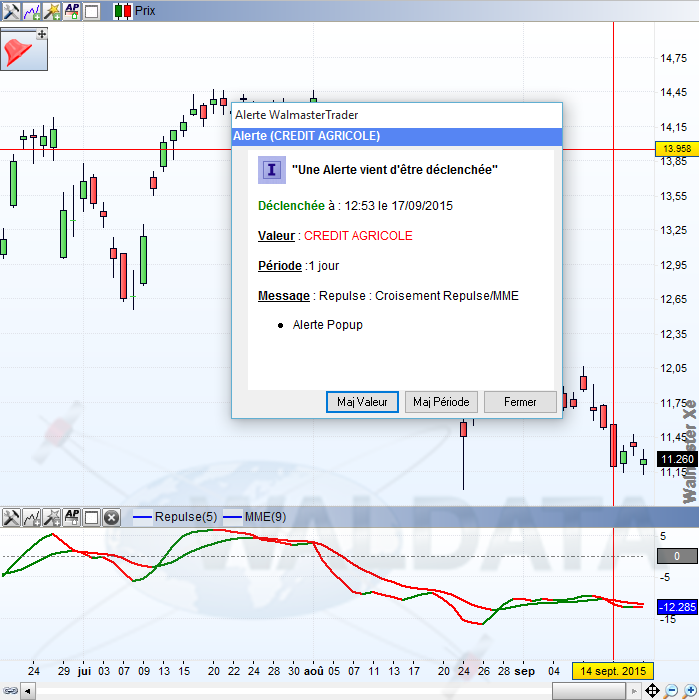The image size is (700, 700).
Task: Click Alerte WalmasterTrader title bar
Action: pos(397,115)
